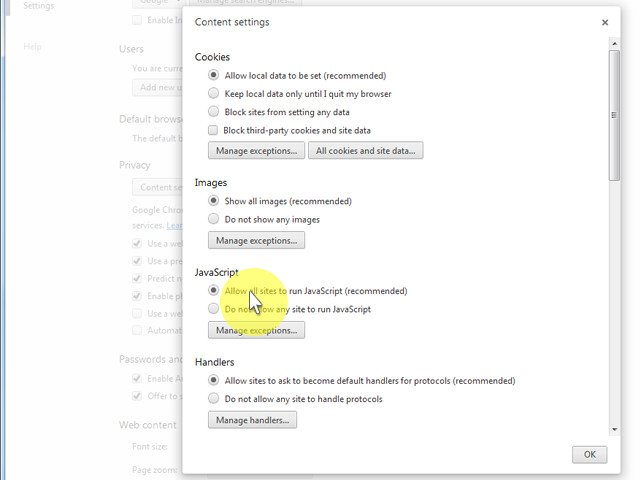Select Block sites from setting any data
The width and height of the screenshot is (640, 480).
tap(214, 112)
